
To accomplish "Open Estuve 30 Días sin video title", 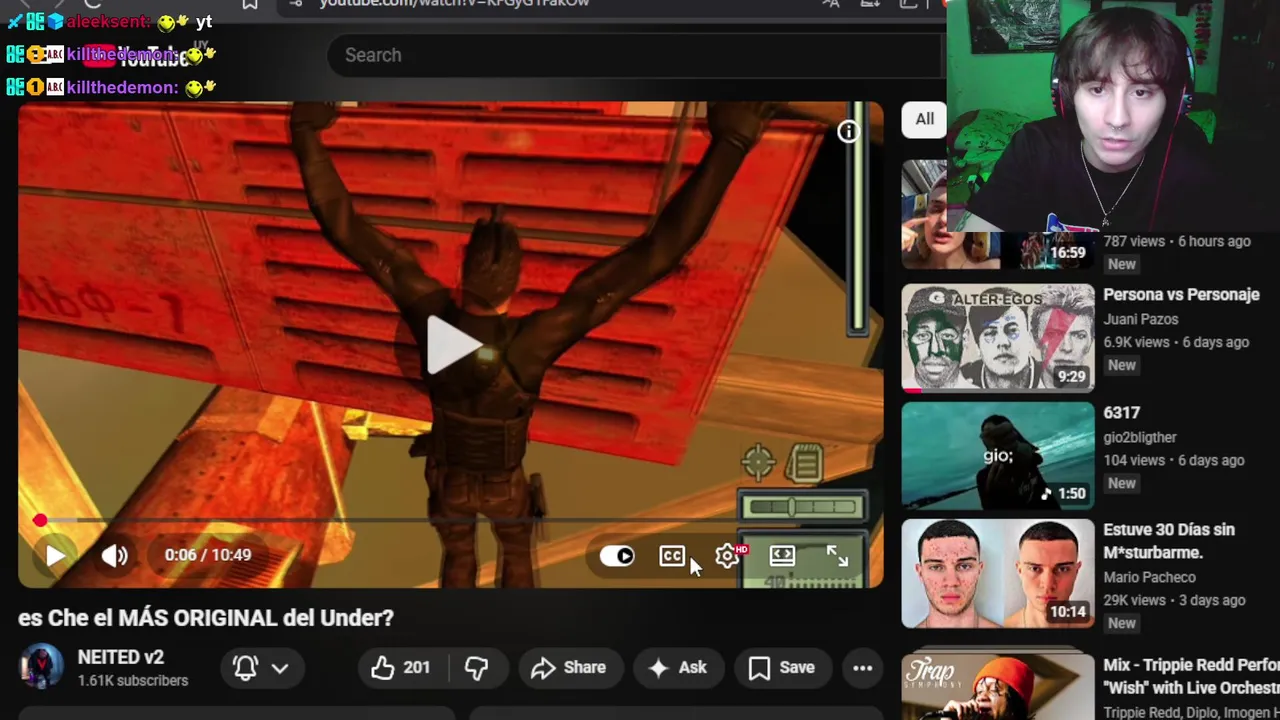I will [x=1169, y=541].
